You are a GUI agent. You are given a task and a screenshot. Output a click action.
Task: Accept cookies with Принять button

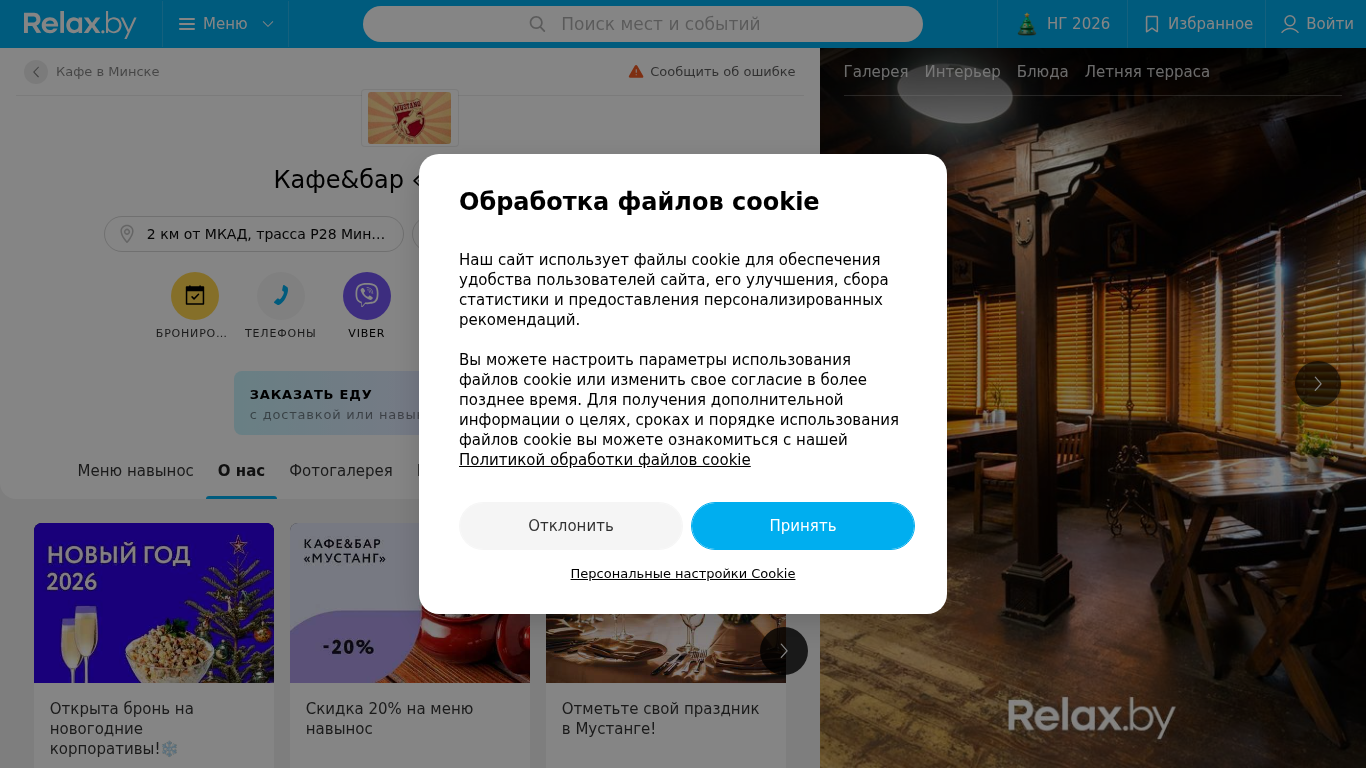[803, 526]
